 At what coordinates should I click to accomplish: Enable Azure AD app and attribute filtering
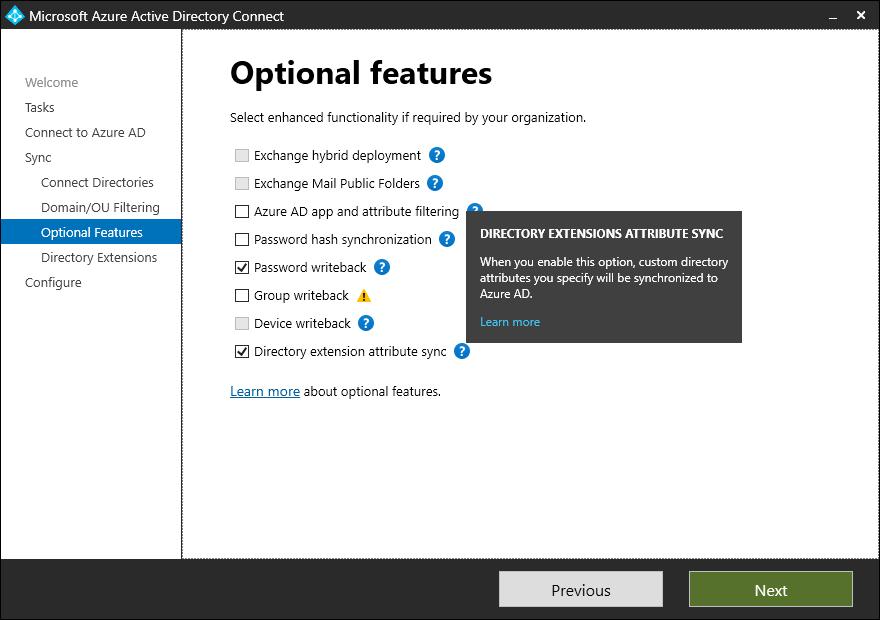[242, 212]
